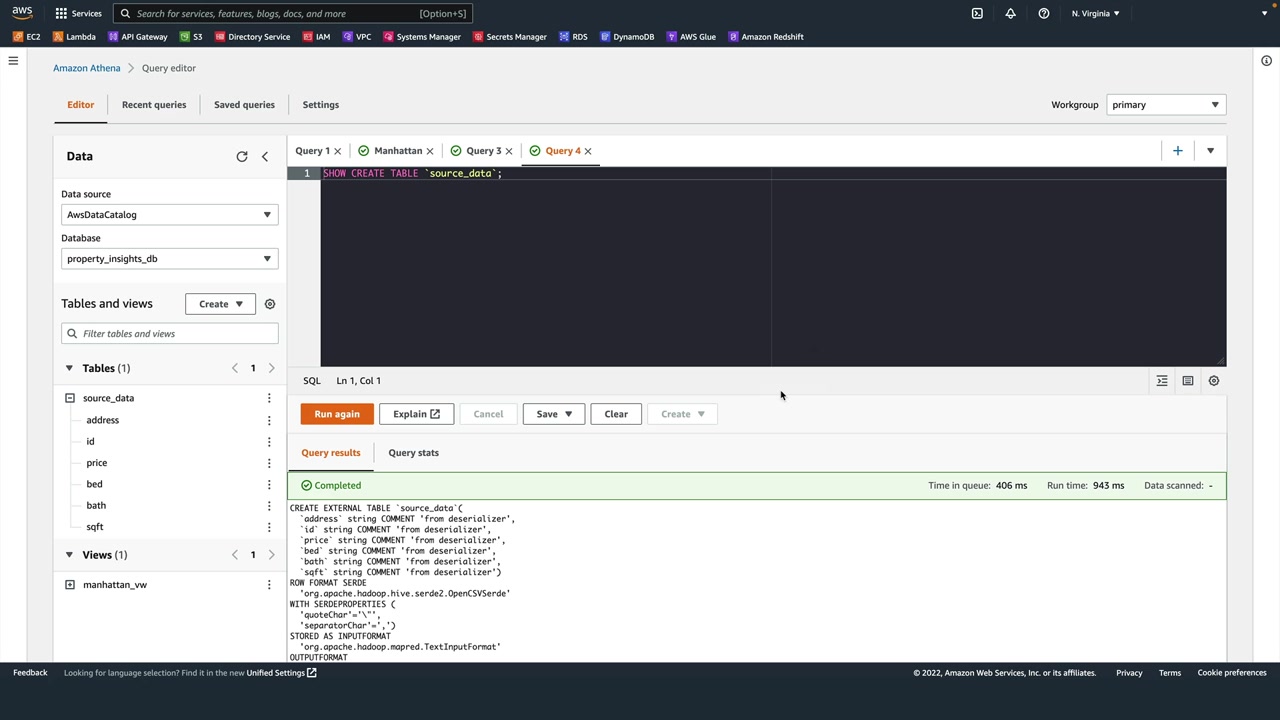
Task: Open the left navigation hamburger menu
Action: pos(13,61)
